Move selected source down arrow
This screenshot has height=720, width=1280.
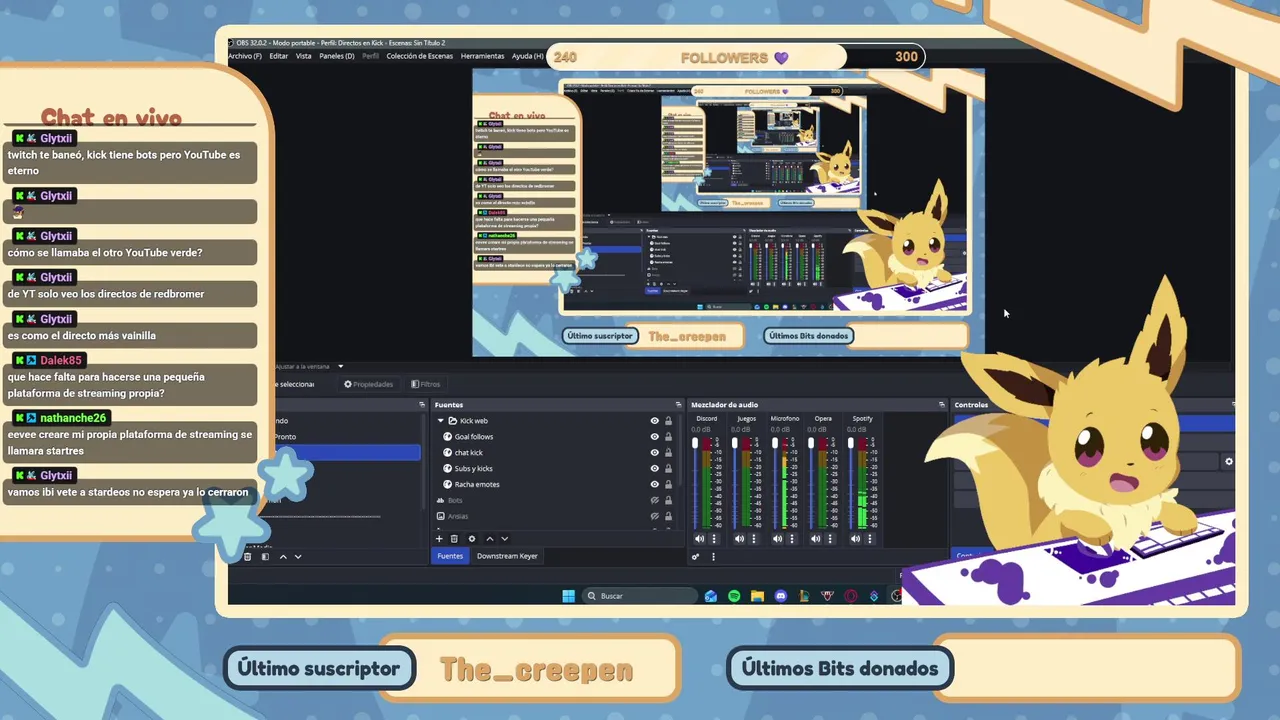[504, 539]
